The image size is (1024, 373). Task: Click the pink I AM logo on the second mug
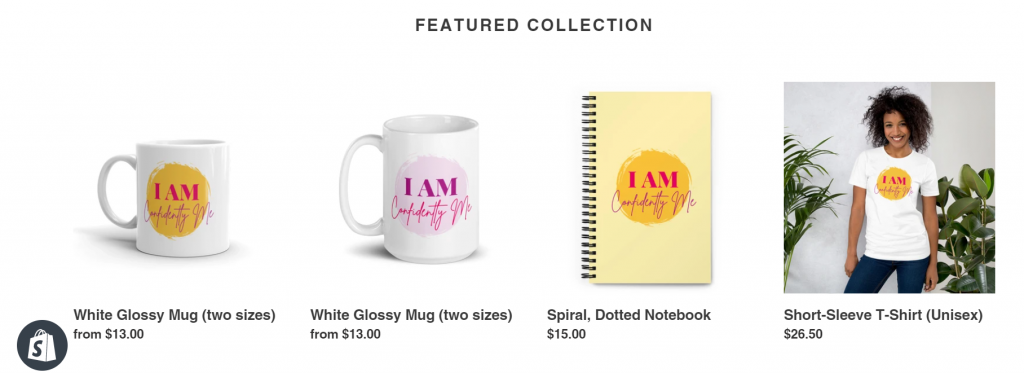tap(431, 195)
